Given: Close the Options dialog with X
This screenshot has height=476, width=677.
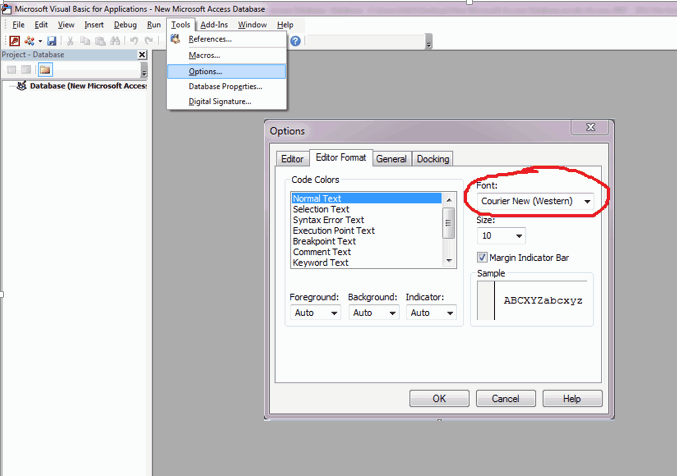Looking at the screenshot, I should (x=590, y=127).
